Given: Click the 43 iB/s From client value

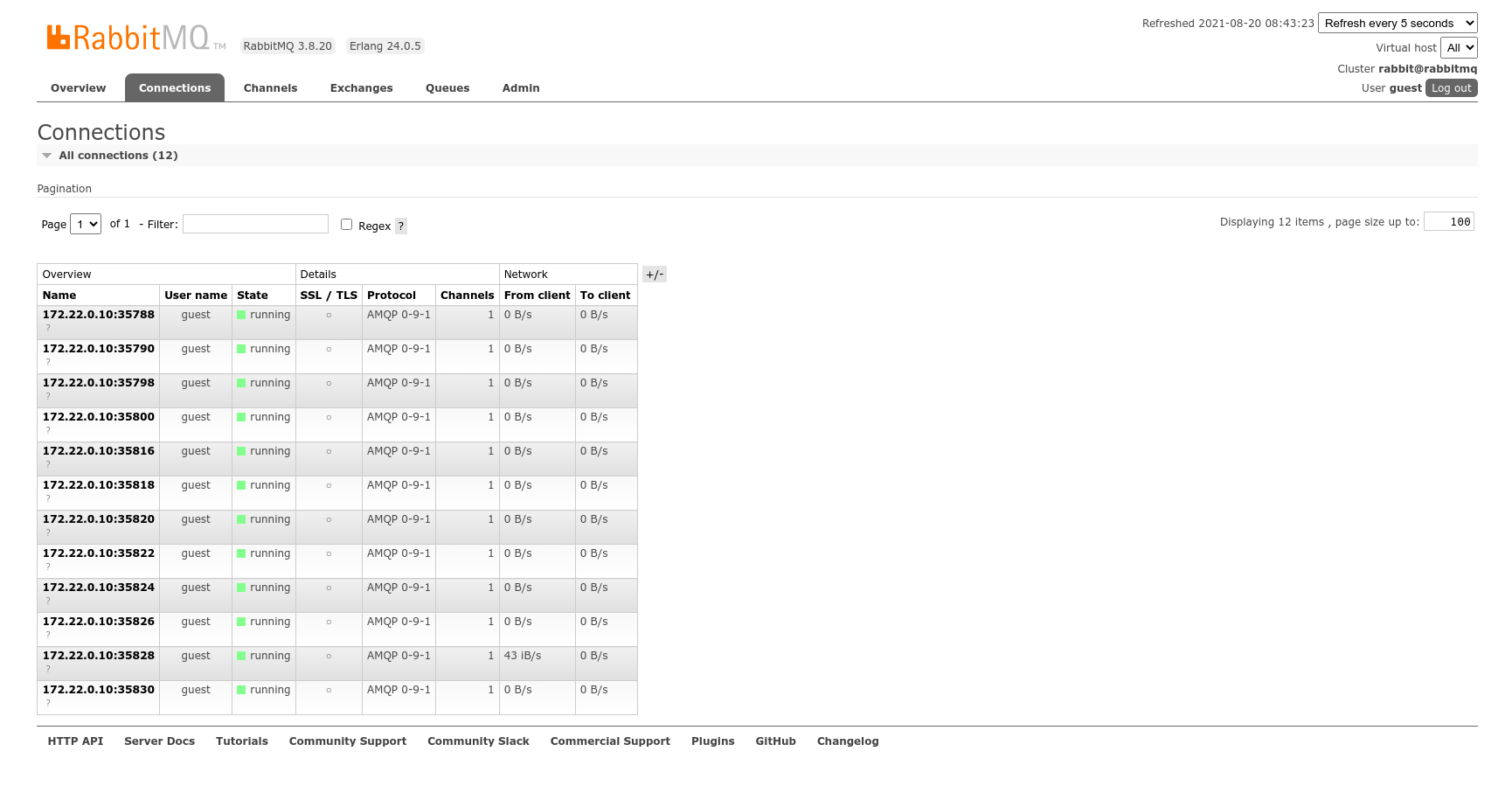Looking at the screenshot, I should (523, 656).
